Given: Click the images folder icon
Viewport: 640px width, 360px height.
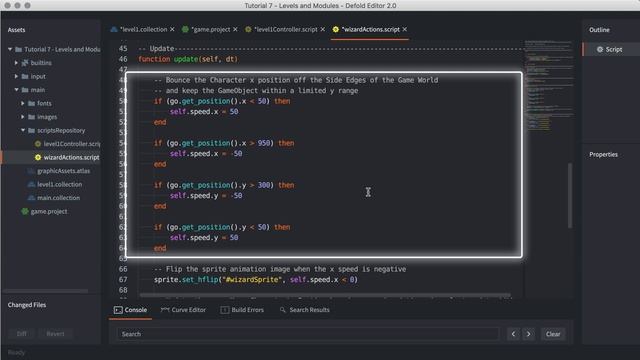Looking at the screenshot, I should point(31,117).
